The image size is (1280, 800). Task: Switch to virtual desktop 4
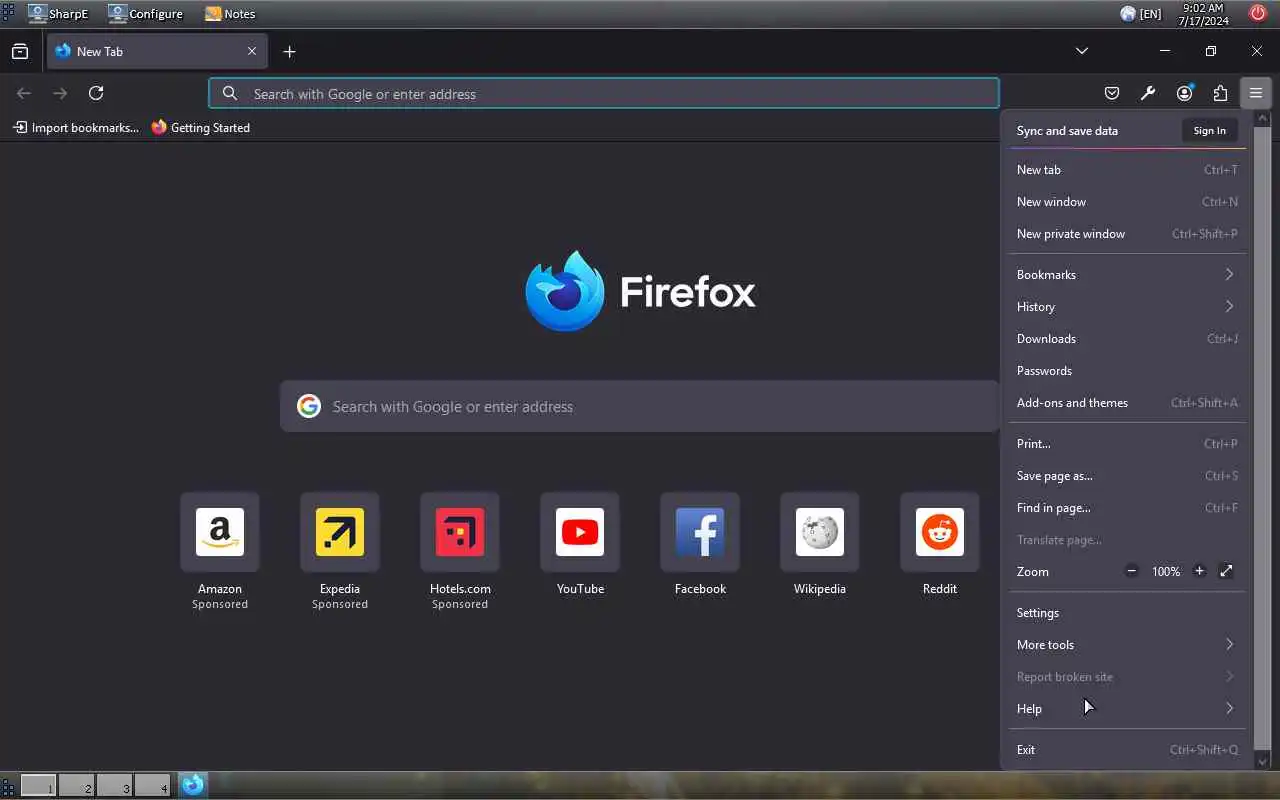(152, 785)
